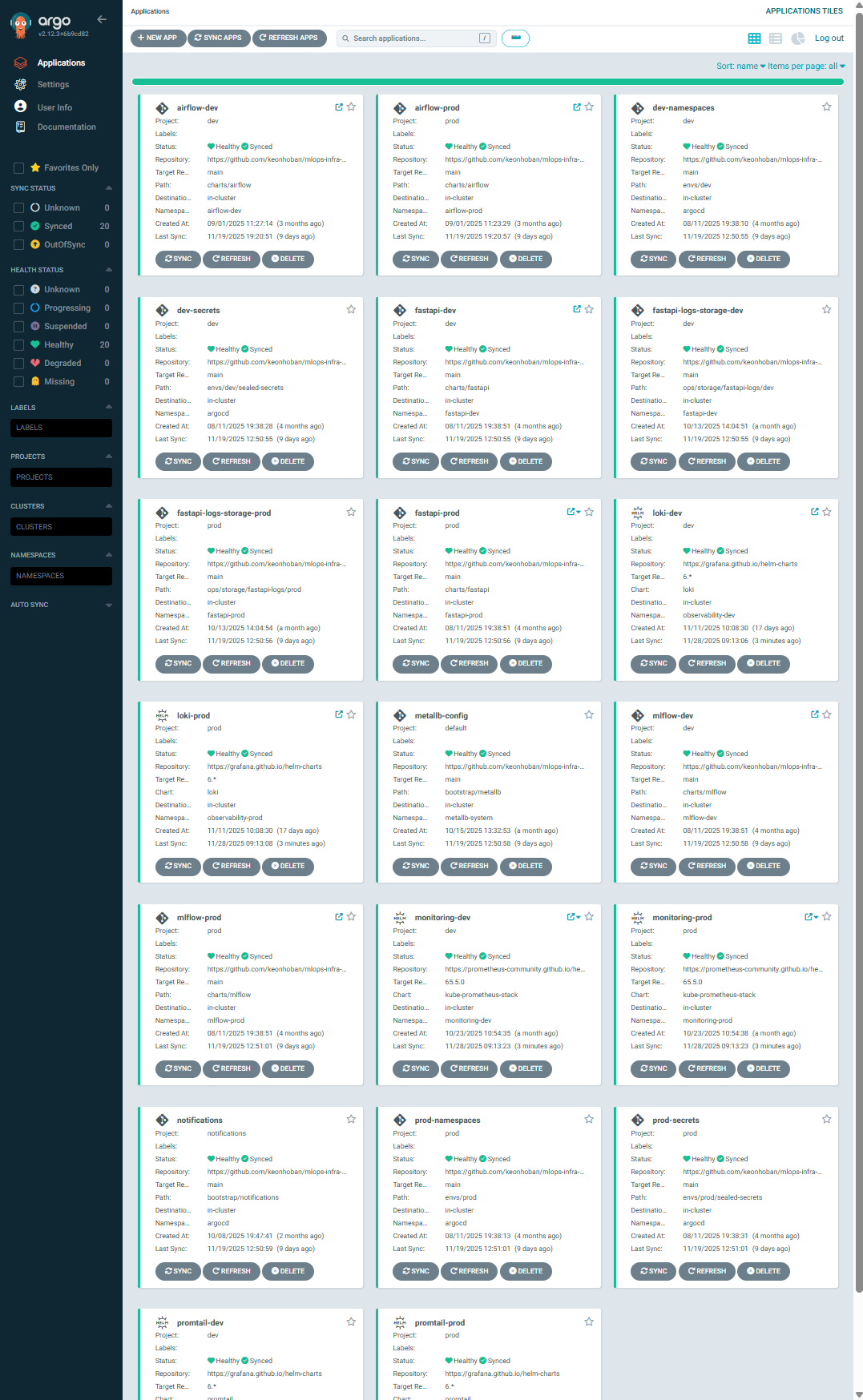Click the Refresh Apps button
The height and width of the screenshot is (1400, 863).
tap(289, 38)
